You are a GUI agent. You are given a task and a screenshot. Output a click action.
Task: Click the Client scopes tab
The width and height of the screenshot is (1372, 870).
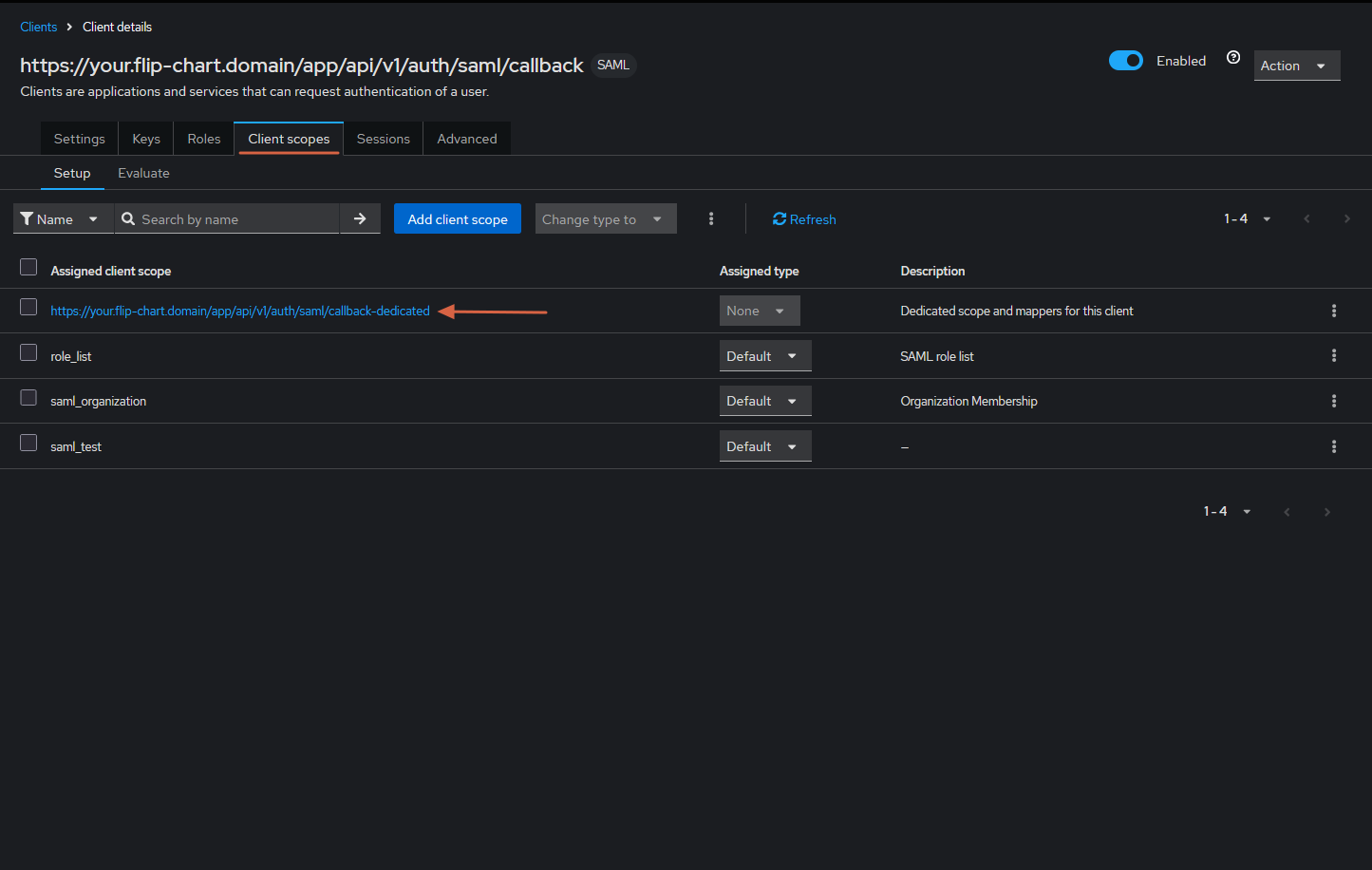tap(289, 139)
